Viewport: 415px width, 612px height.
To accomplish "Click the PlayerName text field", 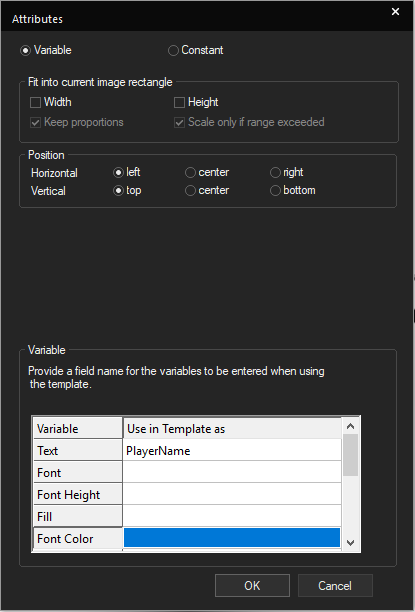I will point(232,451).
